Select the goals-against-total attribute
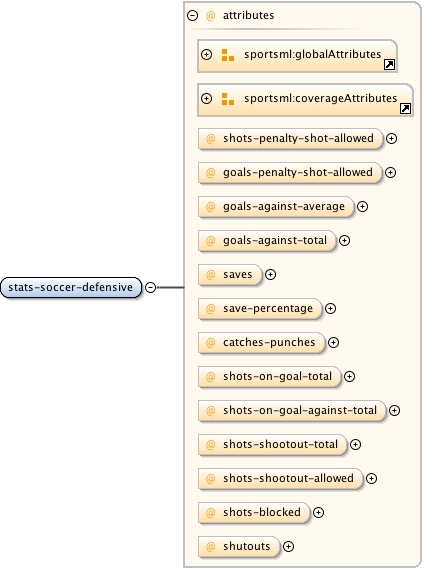 (267, 241)
